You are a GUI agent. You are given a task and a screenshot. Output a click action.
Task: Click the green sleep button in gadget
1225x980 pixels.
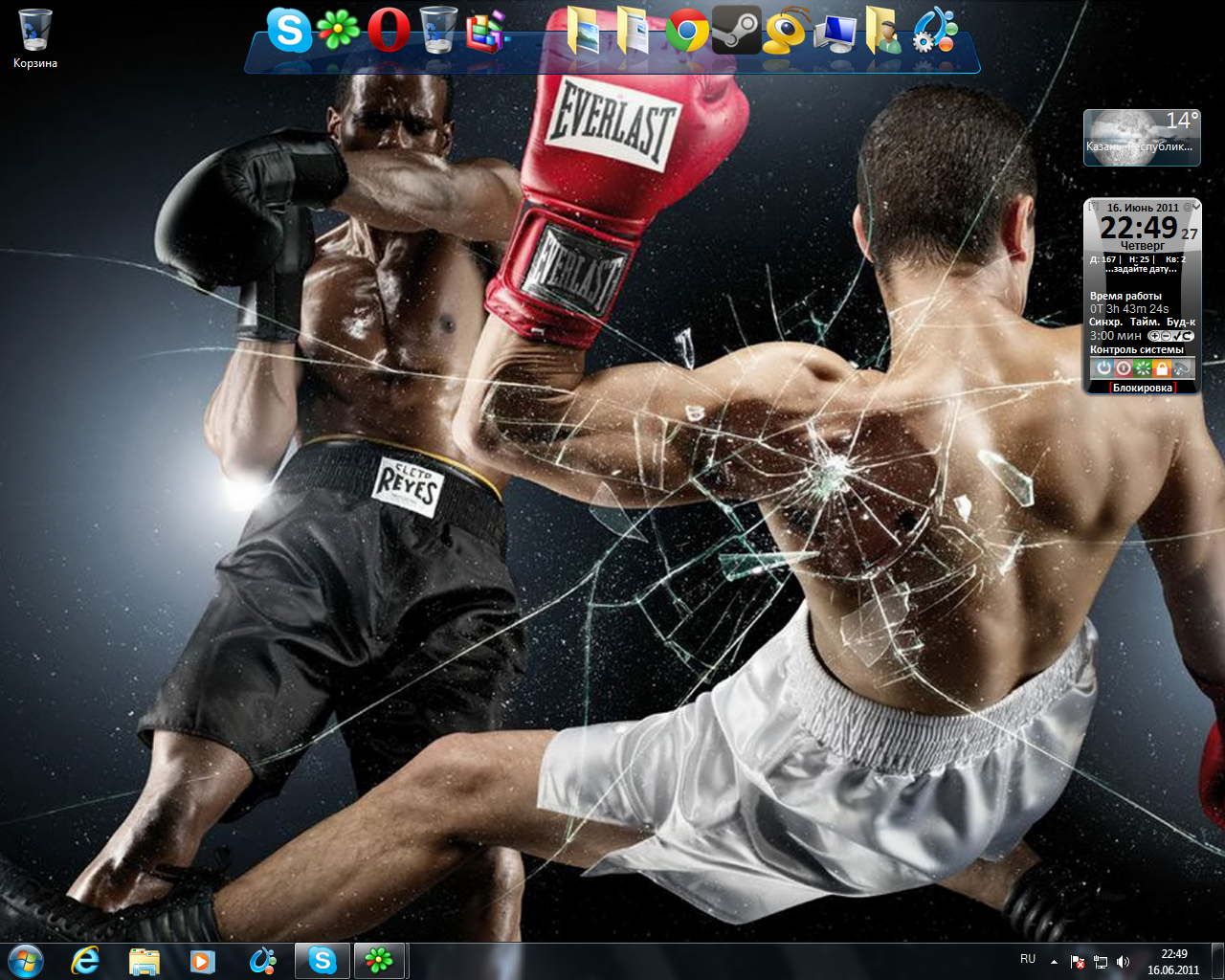point(1143,367)
